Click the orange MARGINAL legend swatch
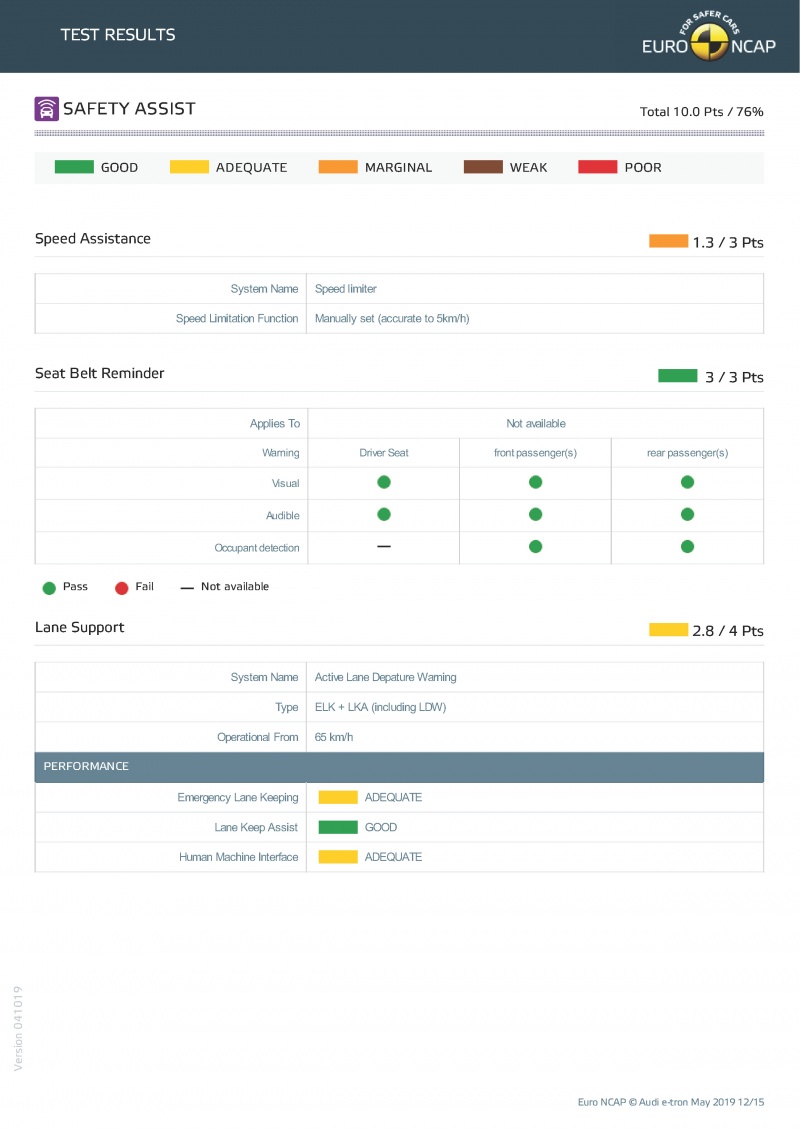Screen dimensions: 800x1131 click(x=338, y=167)
